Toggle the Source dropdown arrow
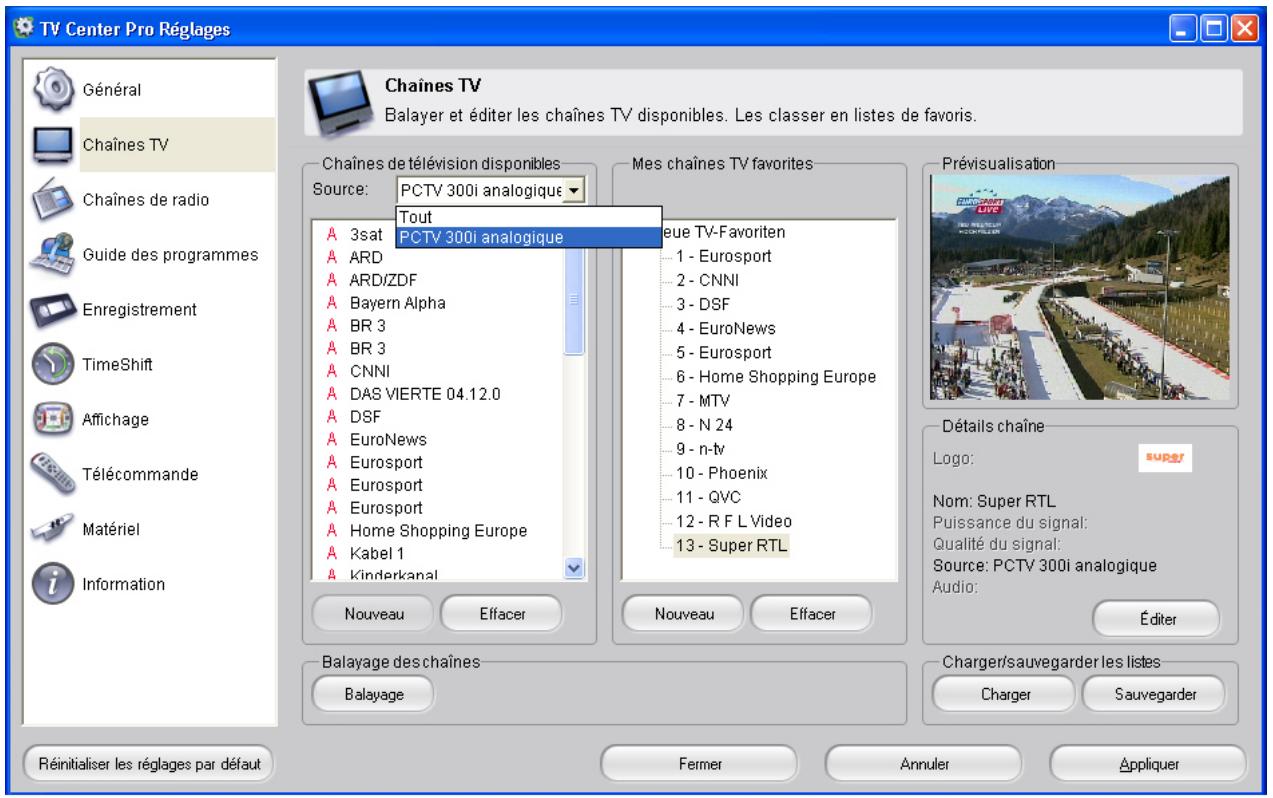Image resolution: width=1273 pixels, height=798 pixels. click(x=574, y=189)
